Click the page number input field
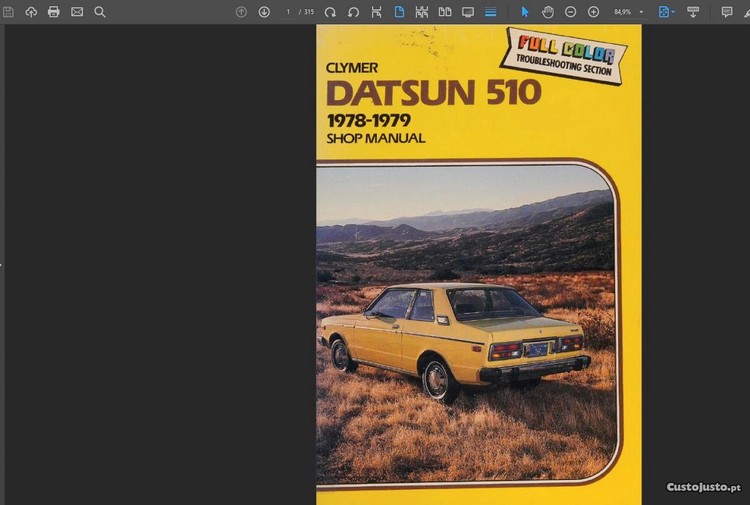750x505 pixels. coord(288,12)
